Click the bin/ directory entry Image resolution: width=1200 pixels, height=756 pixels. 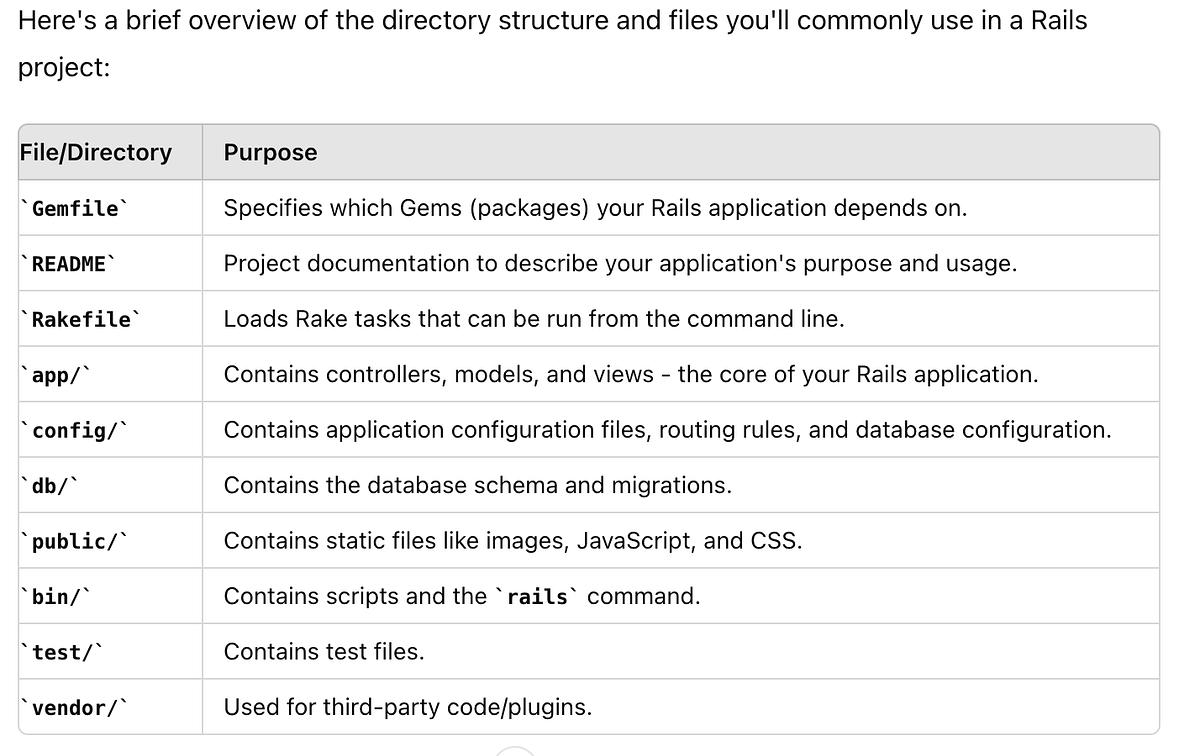click(x=56, y=597)
